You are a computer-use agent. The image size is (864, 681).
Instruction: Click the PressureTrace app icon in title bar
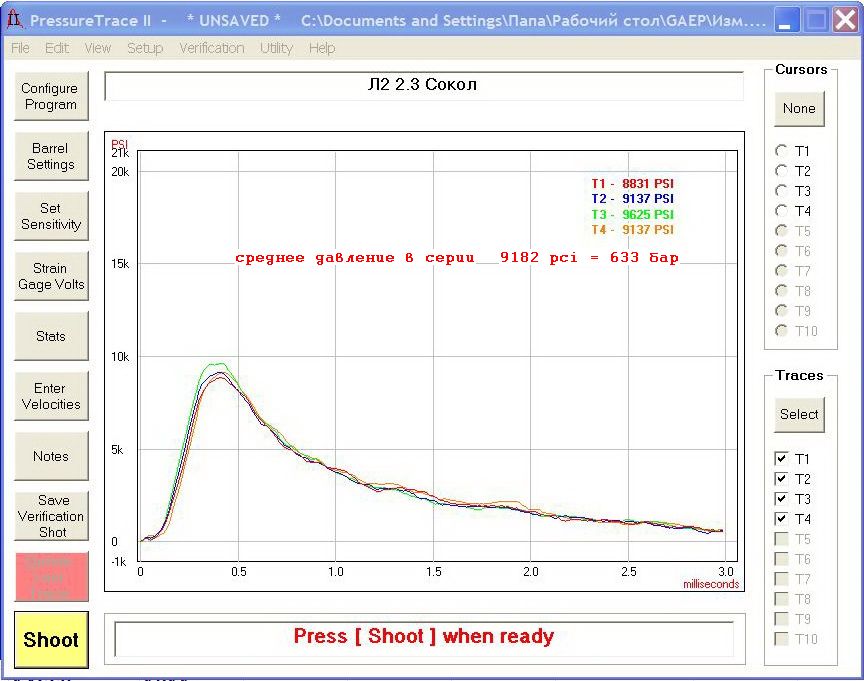tap(14, 20)
